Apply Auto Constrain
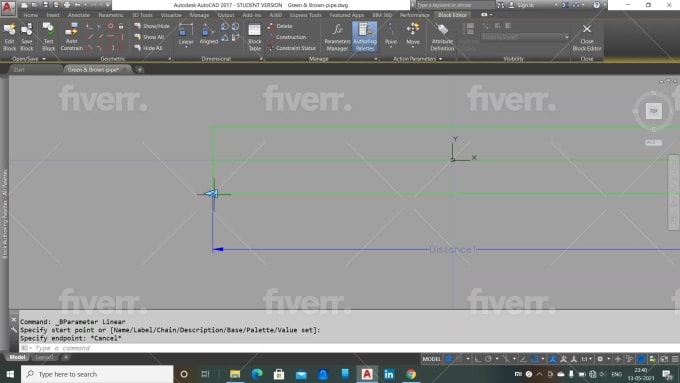This screenshot has height=383, width=680. pyautogui.click(x=72, y=37)
